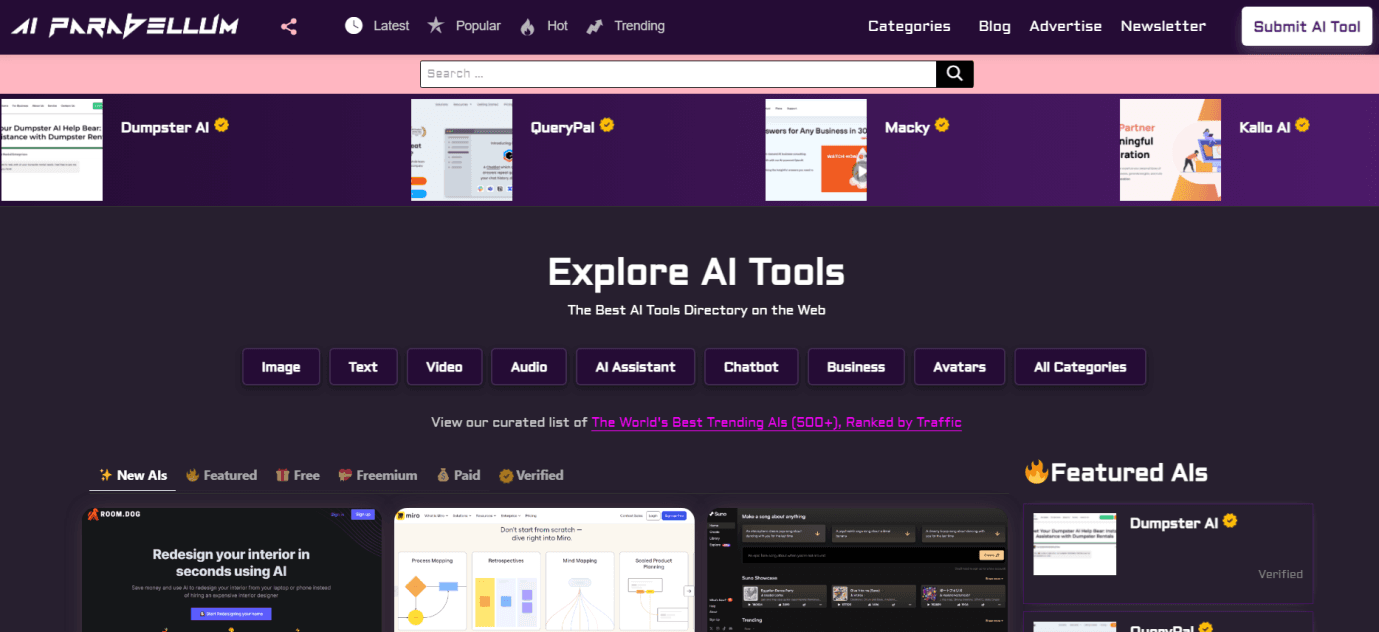Viewport: 1379px width, 632px height.
Task: Switch to the Featured tab
Action: tap(221, 475)
